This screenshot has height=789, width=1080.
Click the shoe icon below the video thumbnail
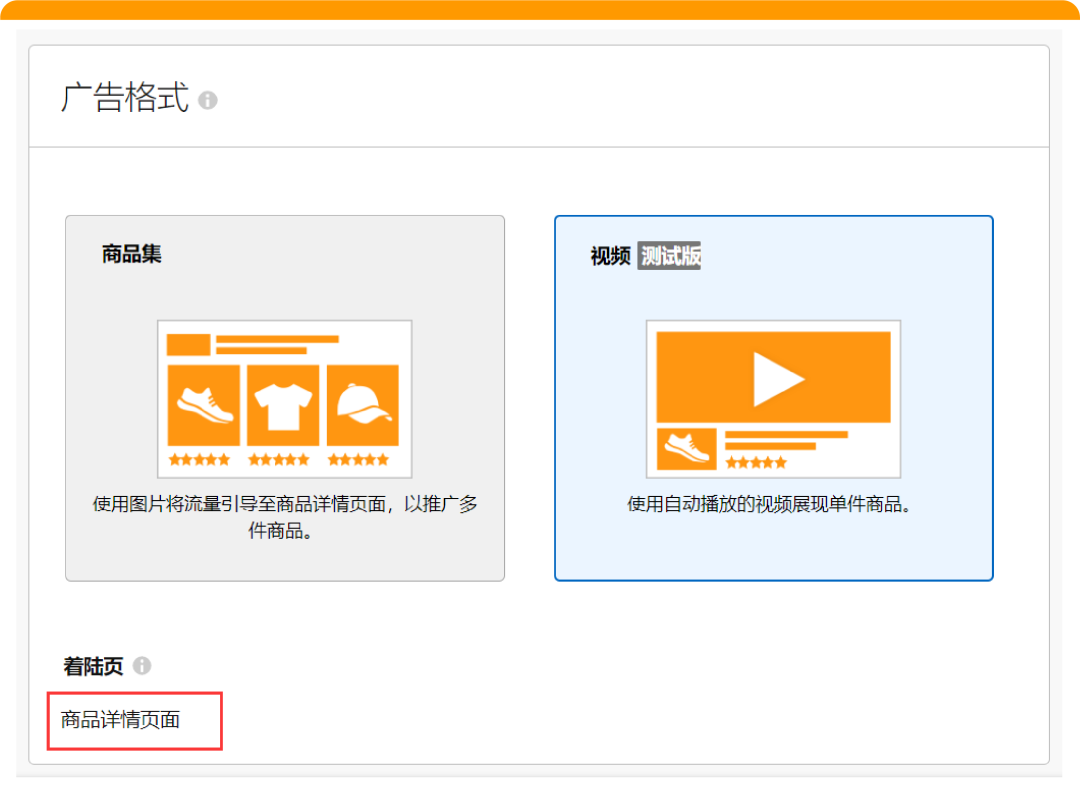(x=686, y=450)
